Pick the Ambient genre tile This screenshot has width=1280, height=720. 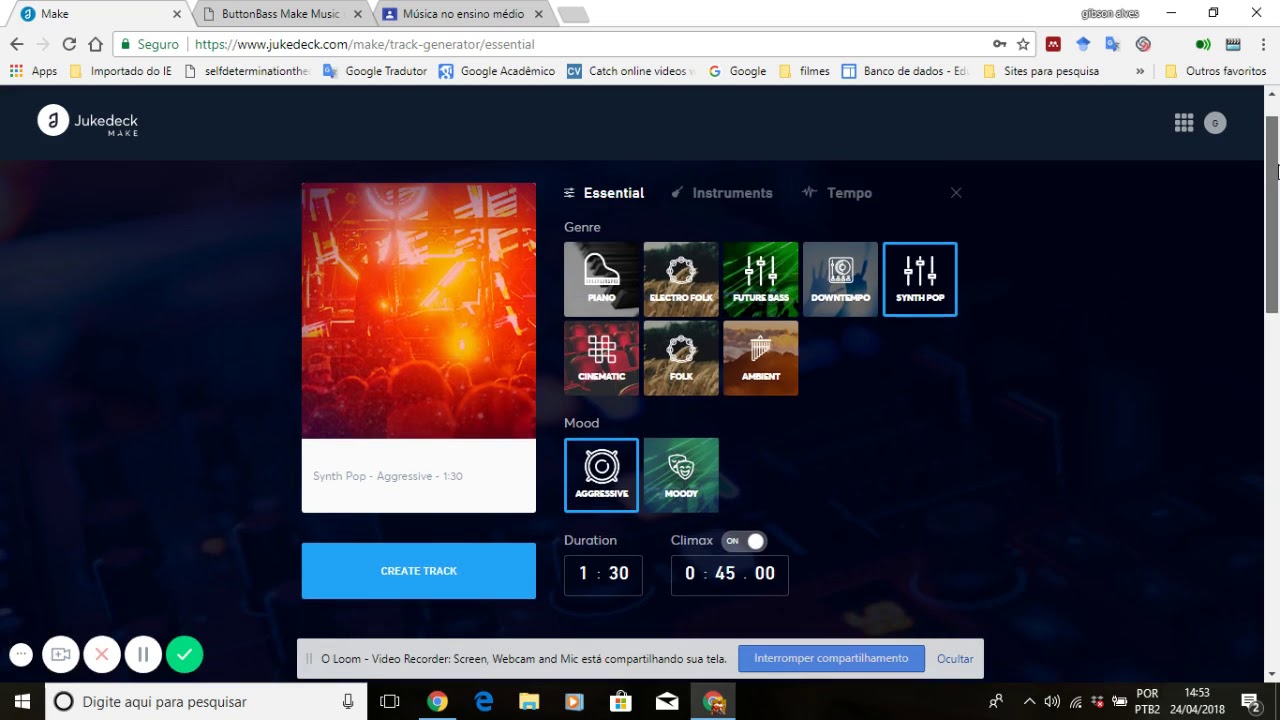760,358
